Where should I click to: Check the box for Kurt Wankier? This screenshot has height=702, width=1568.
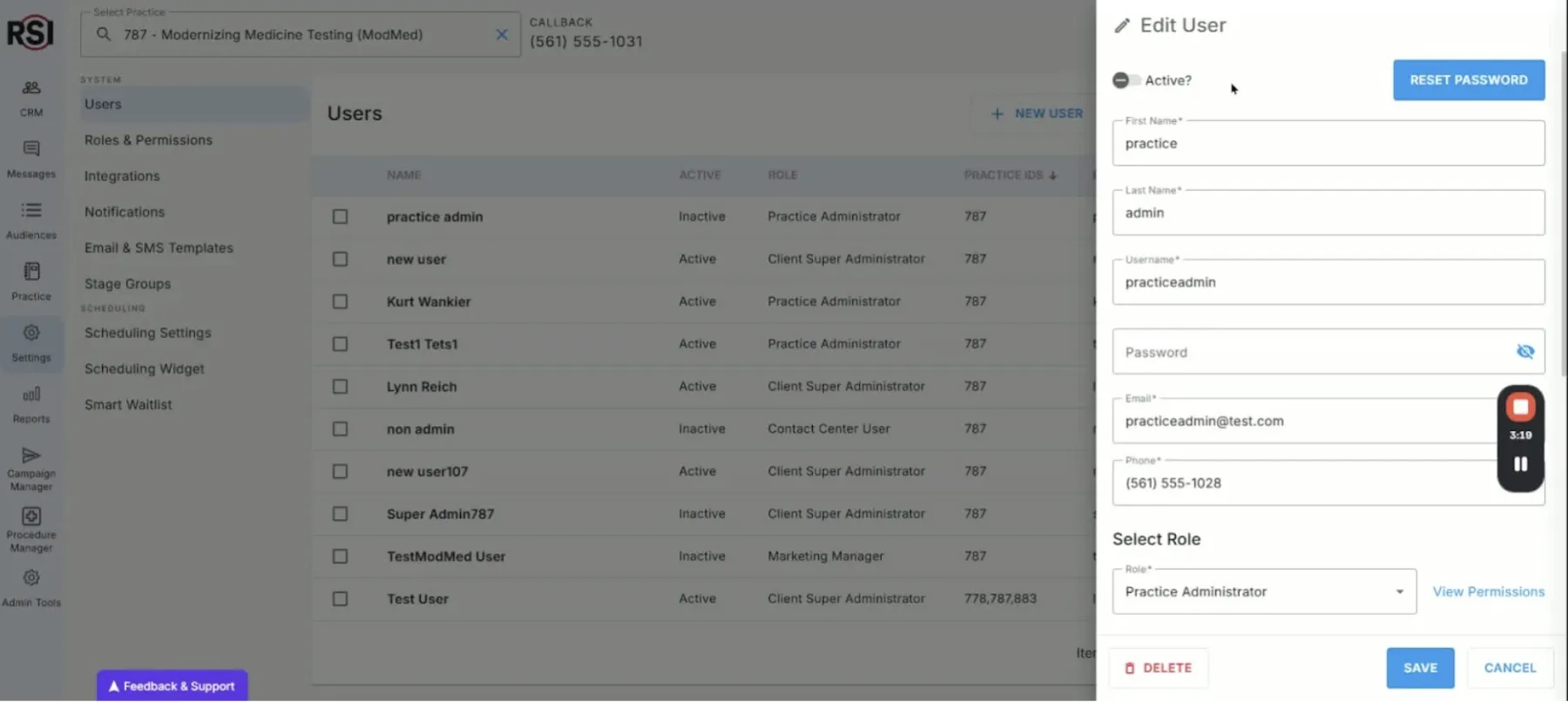click(x=341, y=301)
